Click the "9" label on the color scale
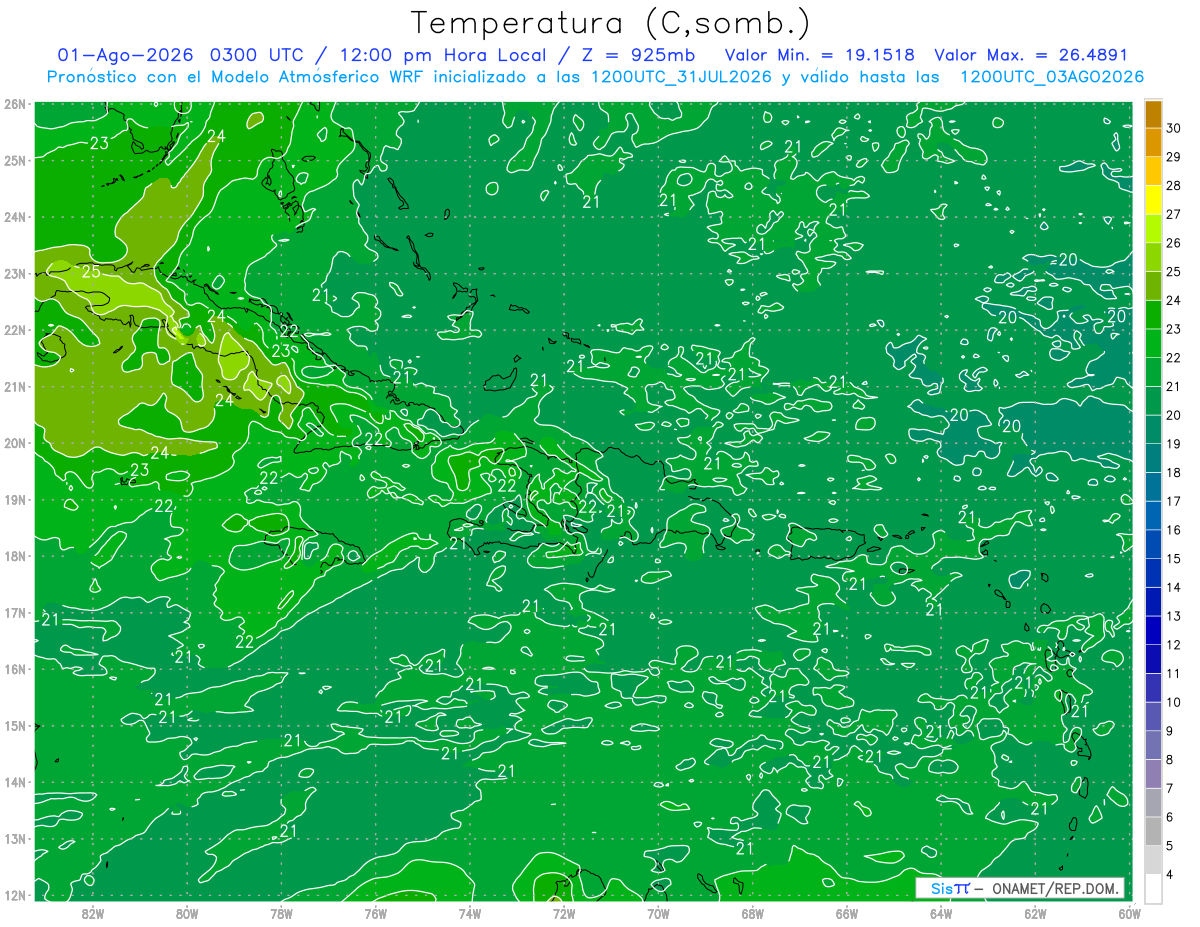The image size is (1200, 927). [x=1170, y=731]
